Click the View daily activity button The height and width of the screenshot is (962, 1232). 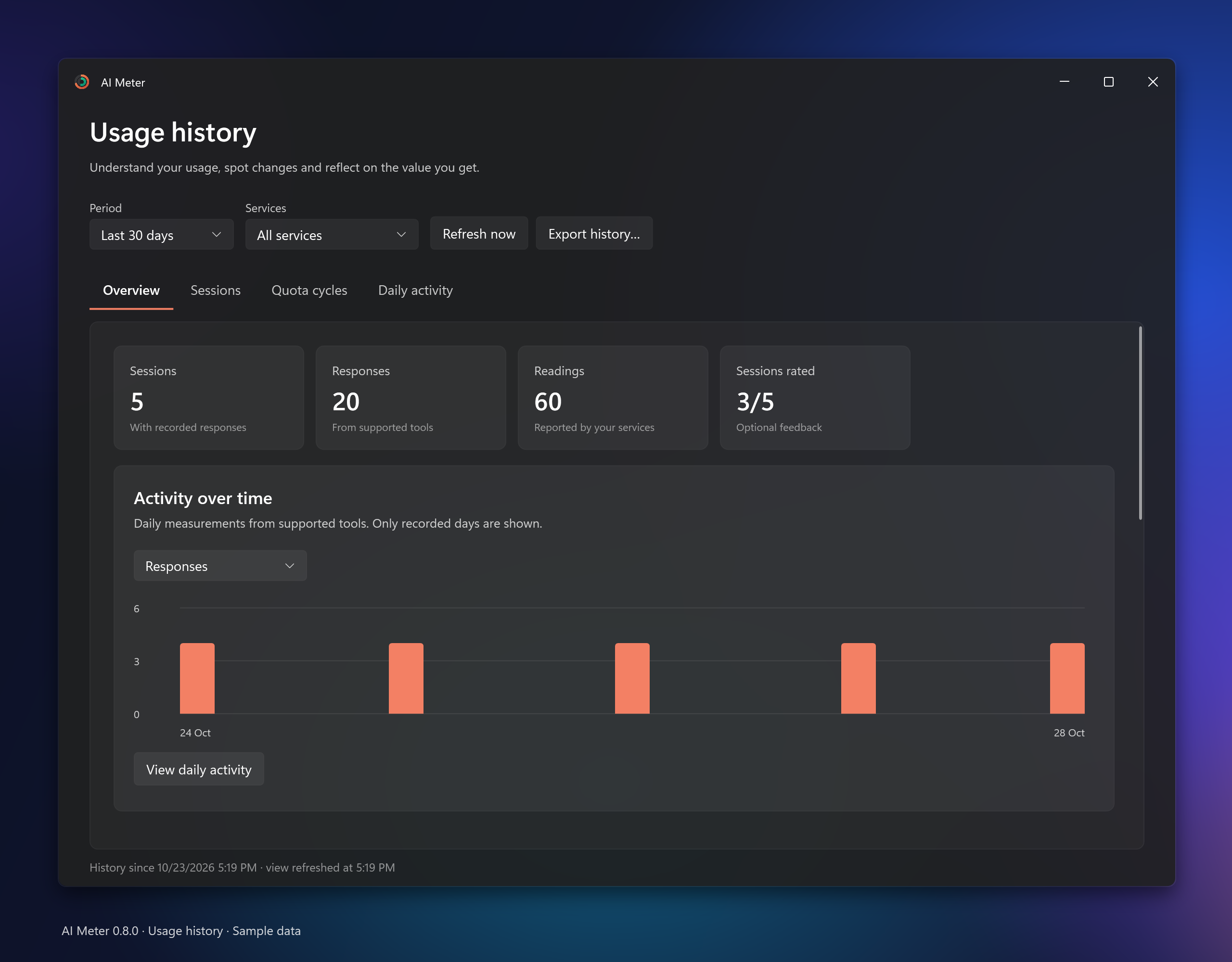coord(199,769)
